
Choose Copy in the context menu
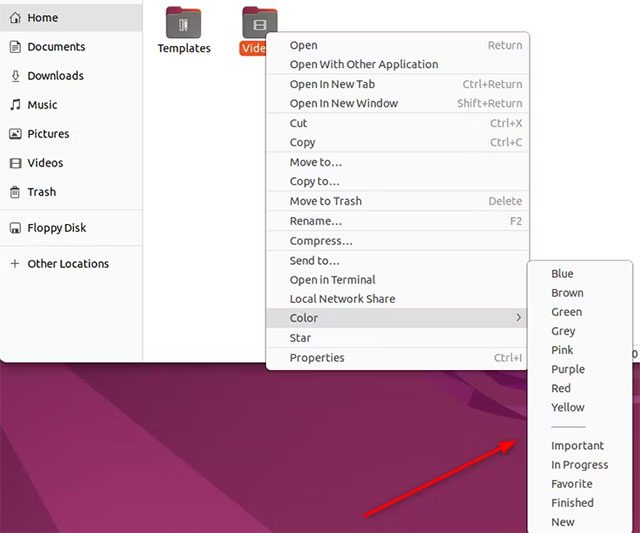coord(398,142)
